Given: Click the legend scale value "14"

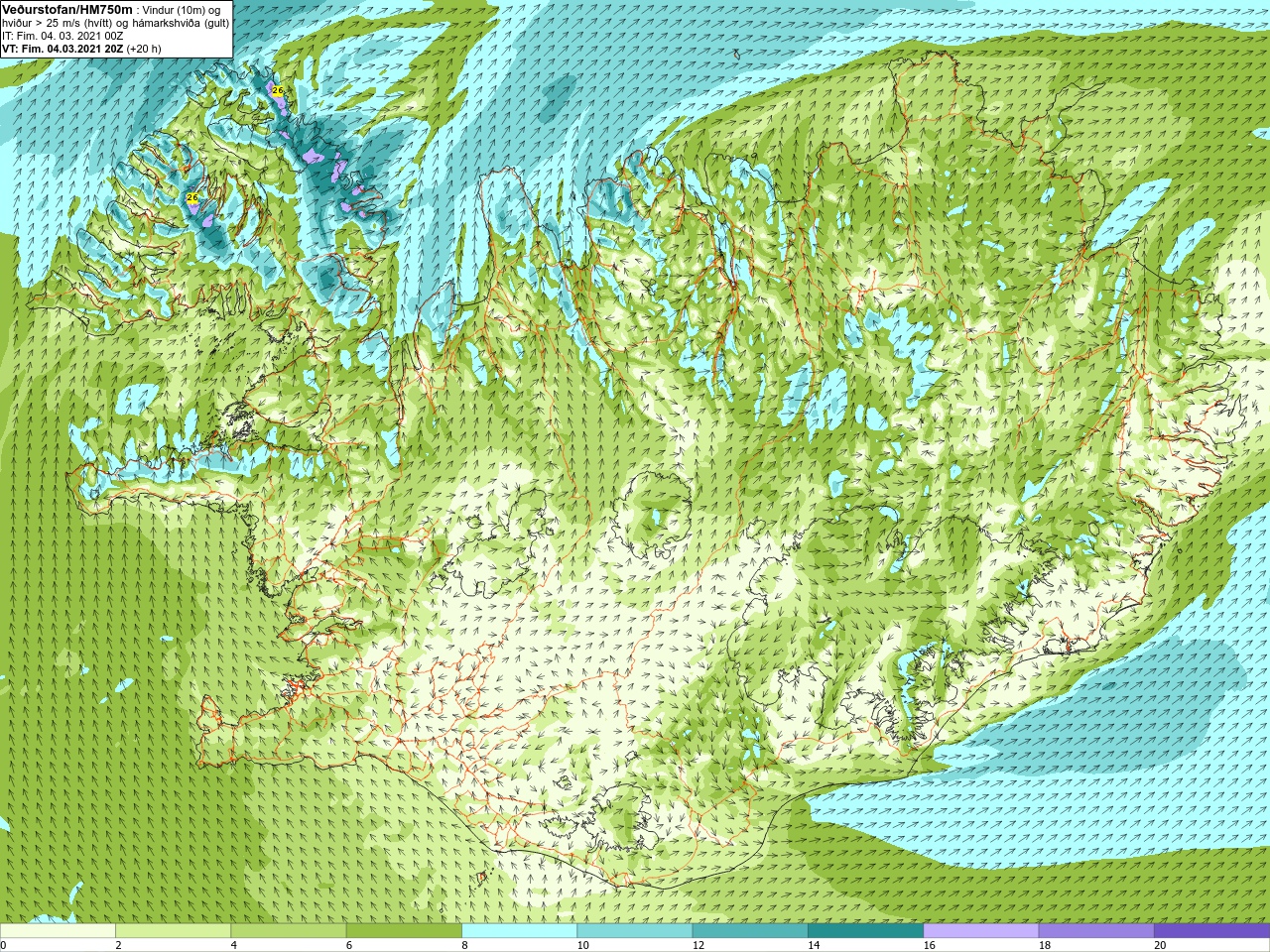Looking at the screenshot, I should point(814,945).
